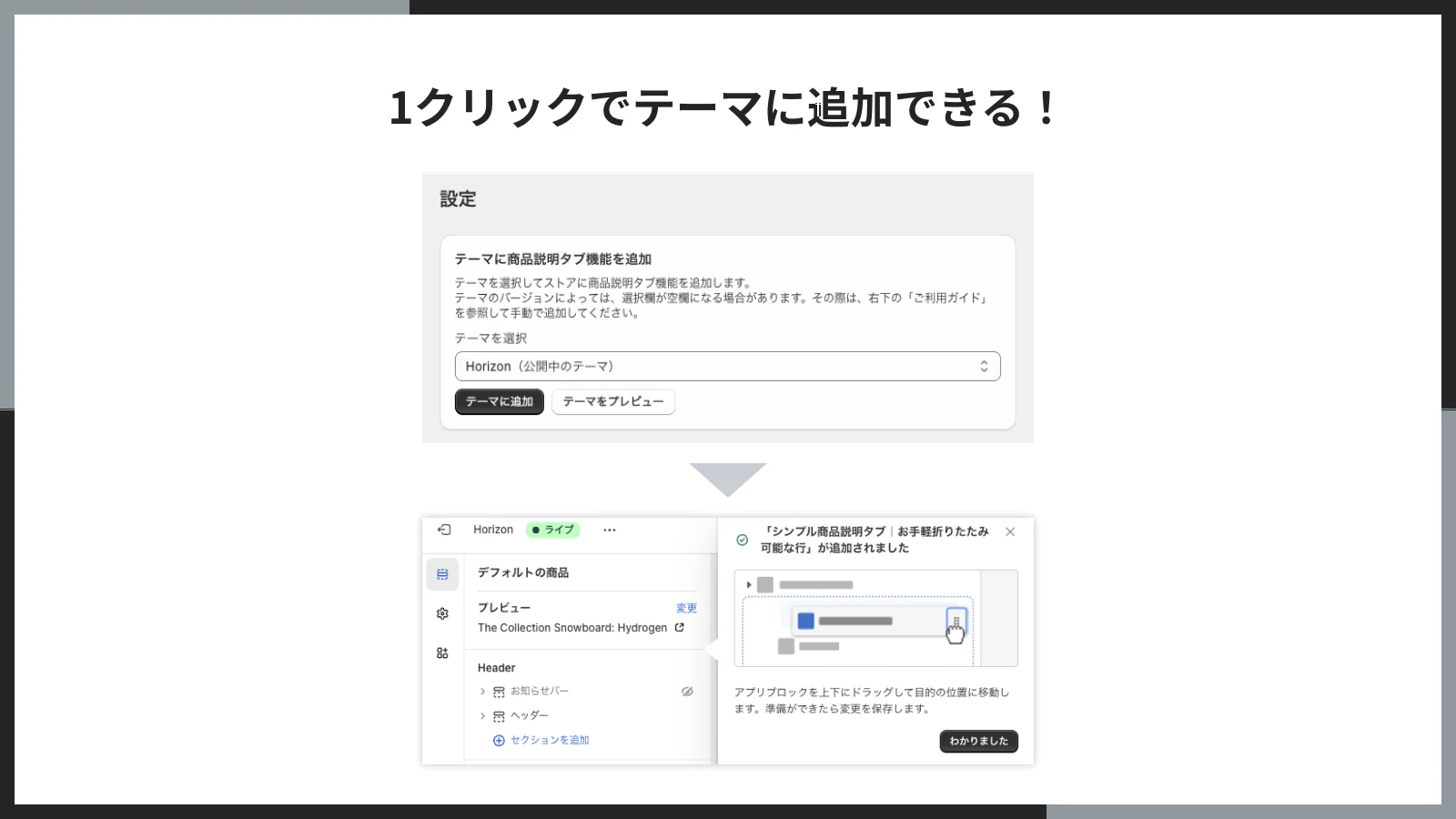Select the Sections panel icon in sidebar
Viewport: 1456px width, 819px height.
pos(443,574)
